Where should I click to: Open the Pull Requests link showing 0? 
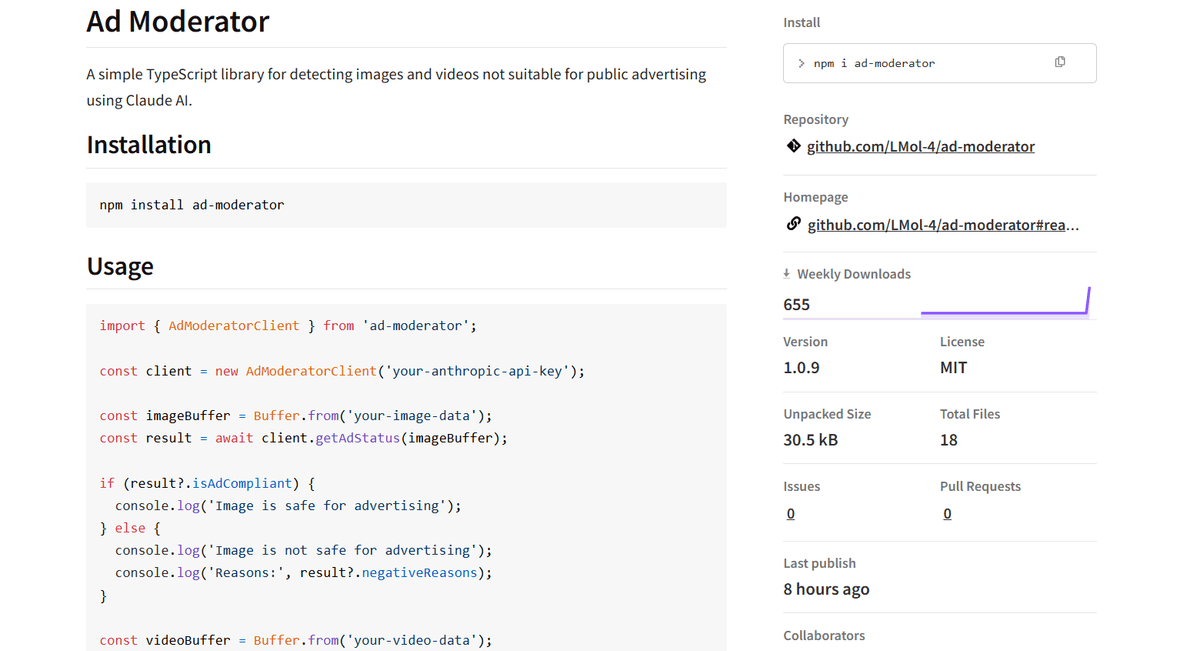pos(947,513)
